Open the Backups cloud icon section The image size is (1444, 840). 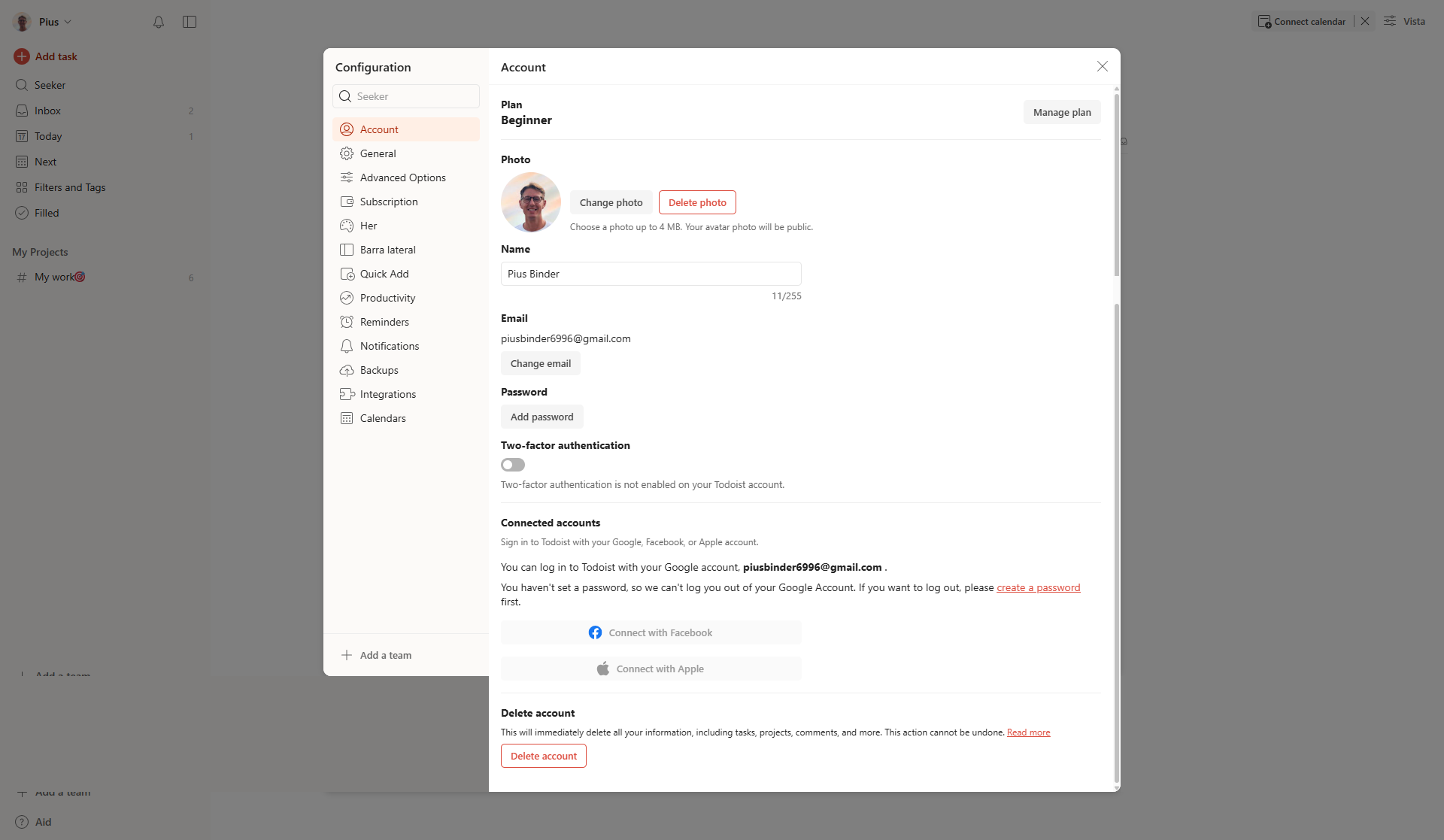point(347,370)
